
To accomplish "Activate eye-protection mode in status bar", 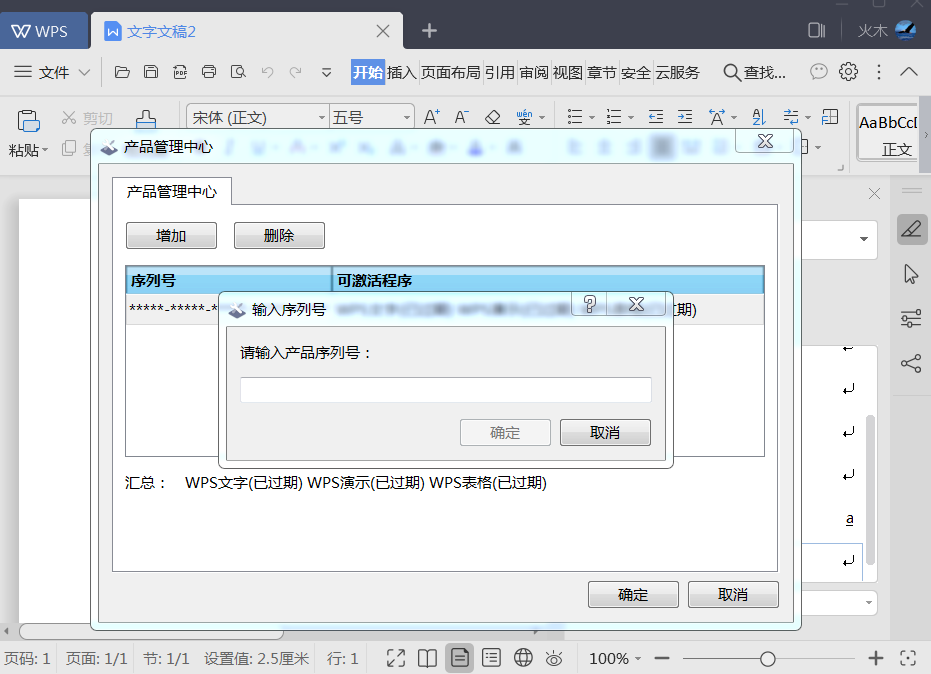I will coord(555,658).
